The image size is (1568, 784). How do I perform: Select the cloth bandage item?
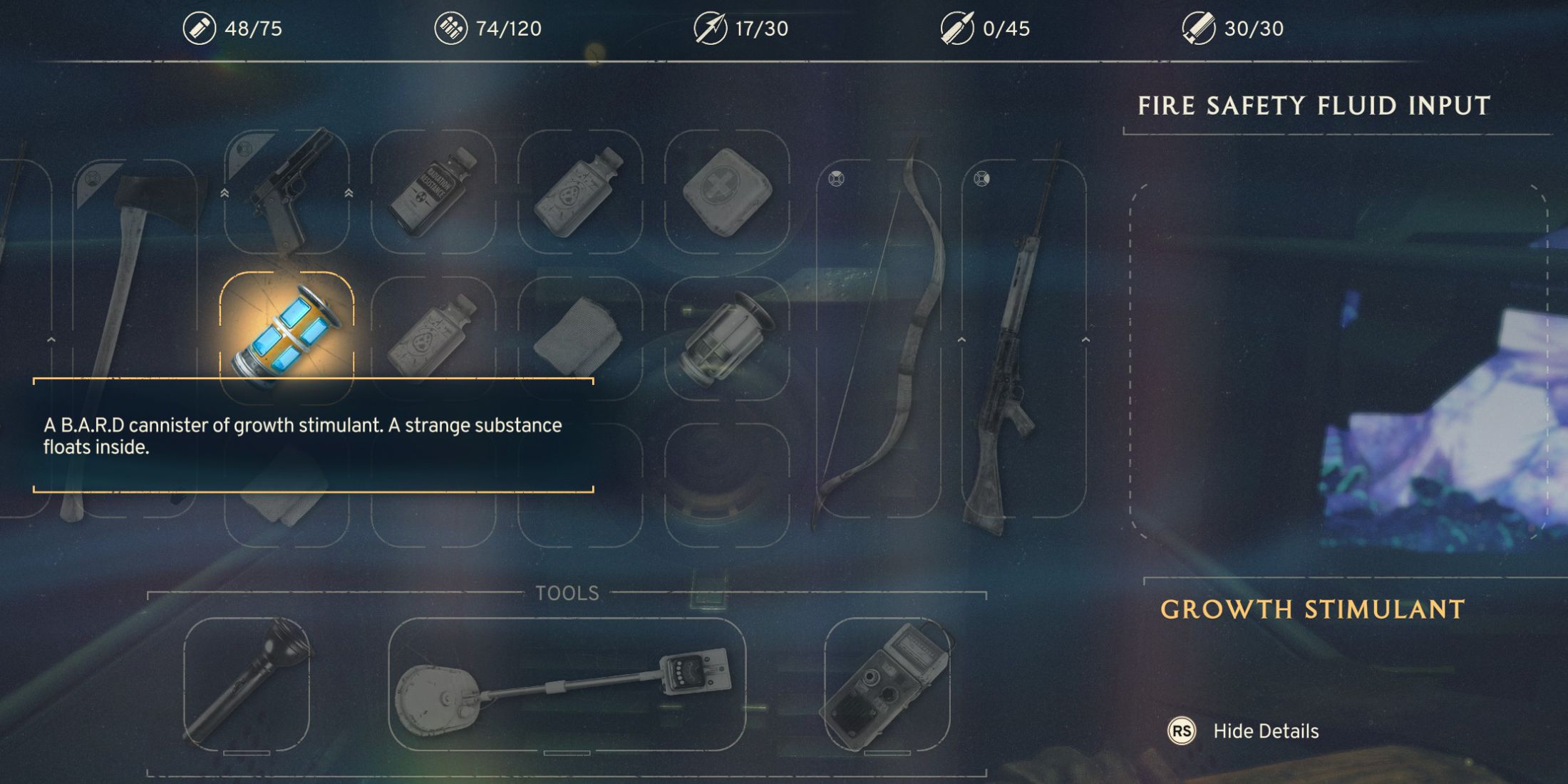(x=580, y=339)
